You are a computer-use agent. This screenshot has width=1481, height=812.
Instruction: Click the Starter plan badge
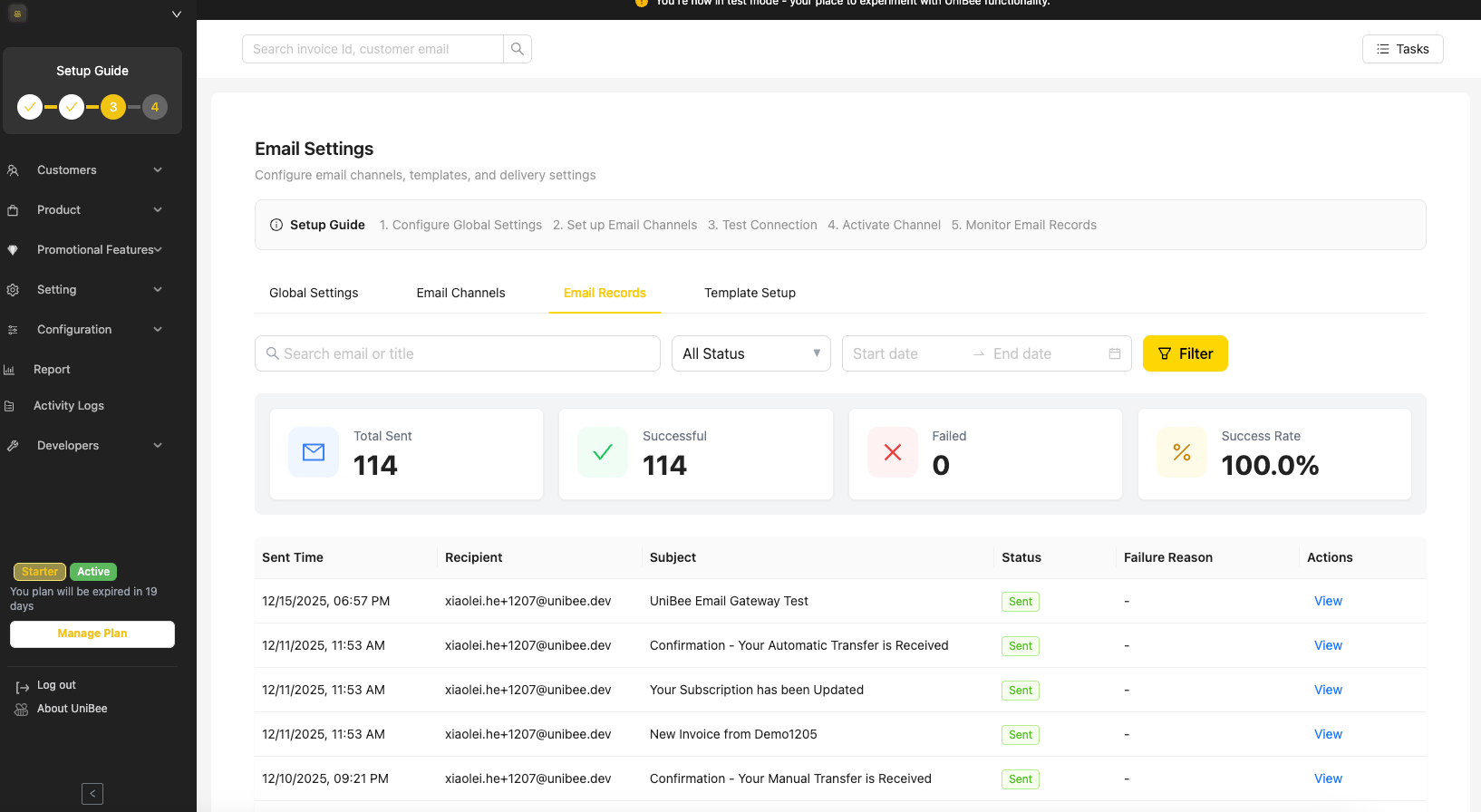coord(40,572)
